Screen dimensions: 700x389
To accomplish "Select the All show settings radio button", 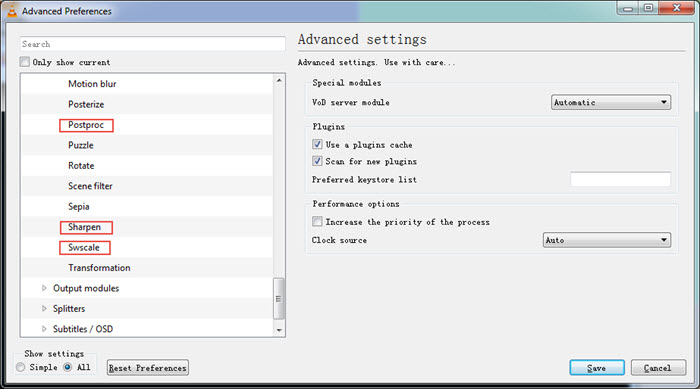I will point(67,367).
